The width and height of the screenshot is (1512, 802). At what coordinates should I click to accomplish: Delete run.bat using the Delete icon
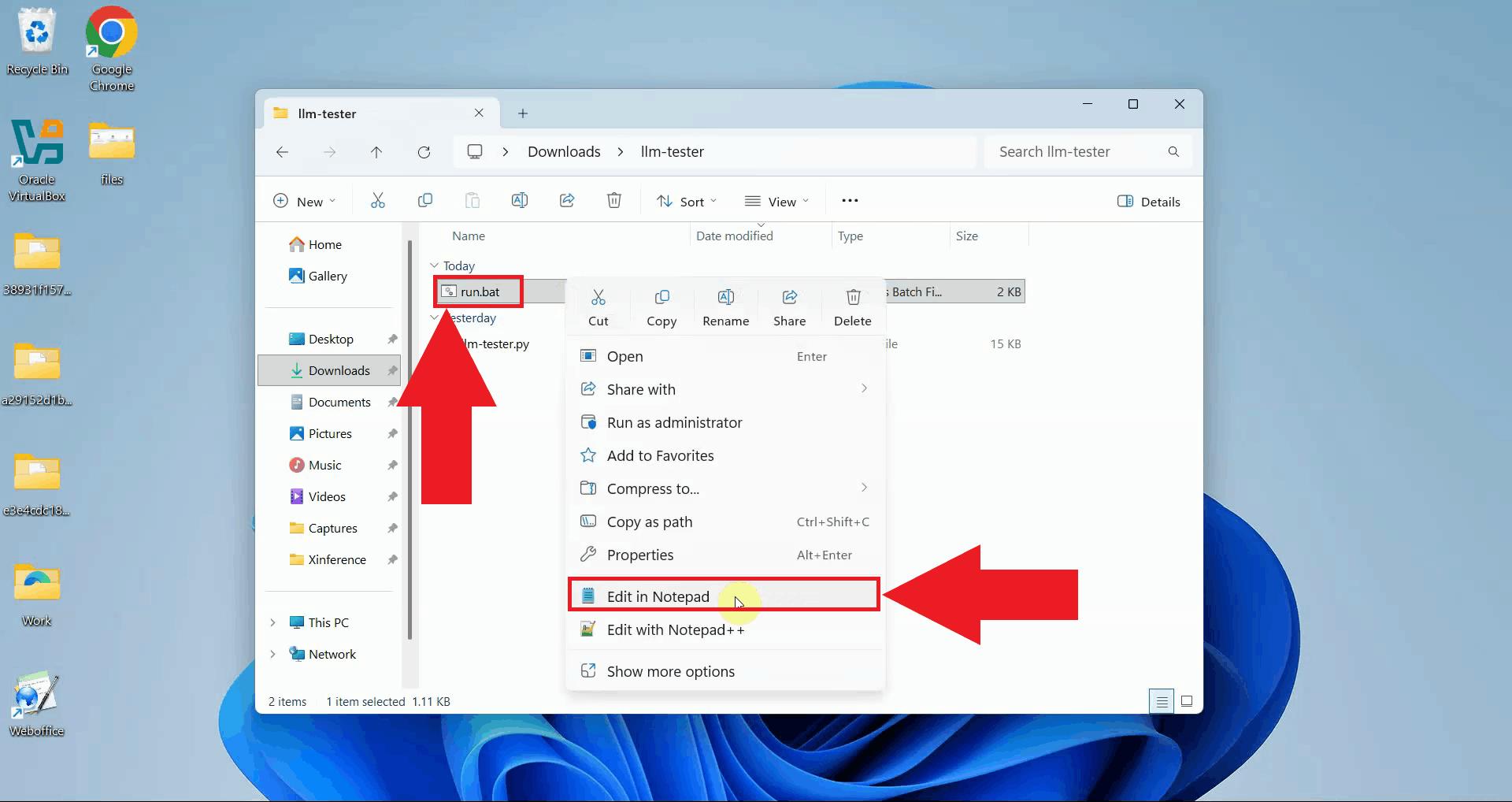coord(853,306)
